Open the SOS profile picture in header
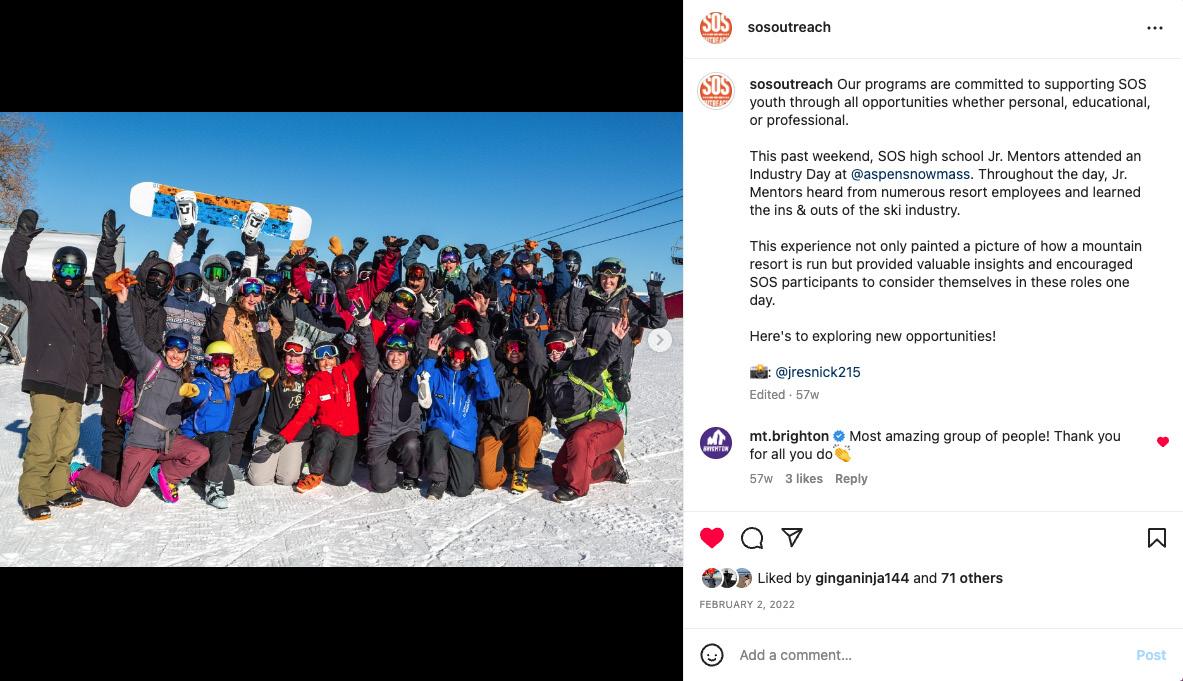 (715, 27)
